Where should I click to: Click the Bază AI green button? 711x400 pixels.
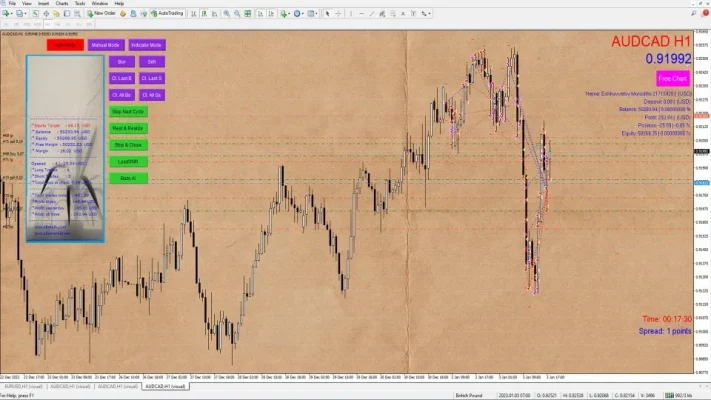coord(128,178)
